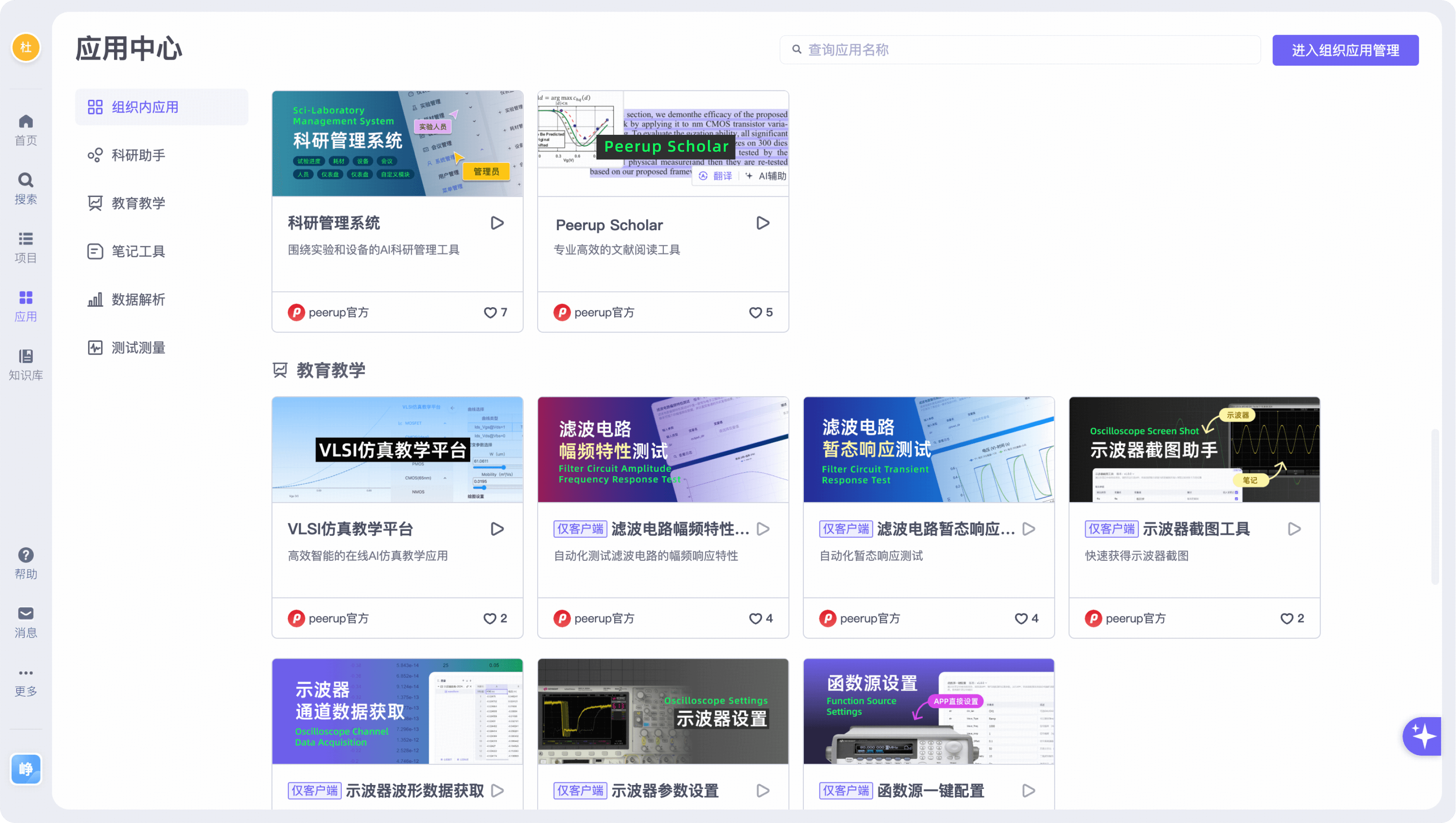
Task: Open the 首页 home icon in sidebar
Action: tap(25, 129)
